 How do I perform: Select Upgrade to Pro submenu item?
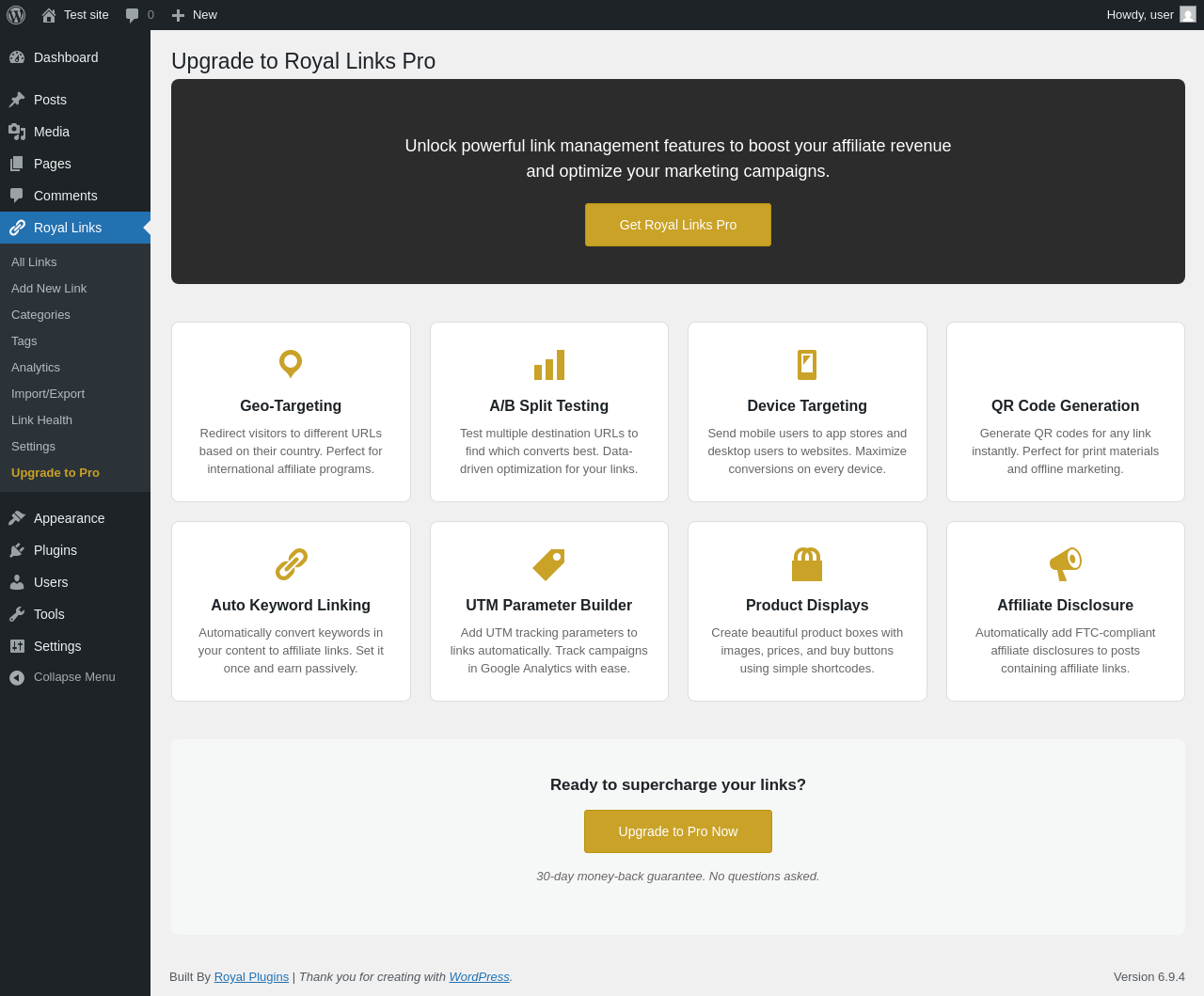(x=55, y=473)
